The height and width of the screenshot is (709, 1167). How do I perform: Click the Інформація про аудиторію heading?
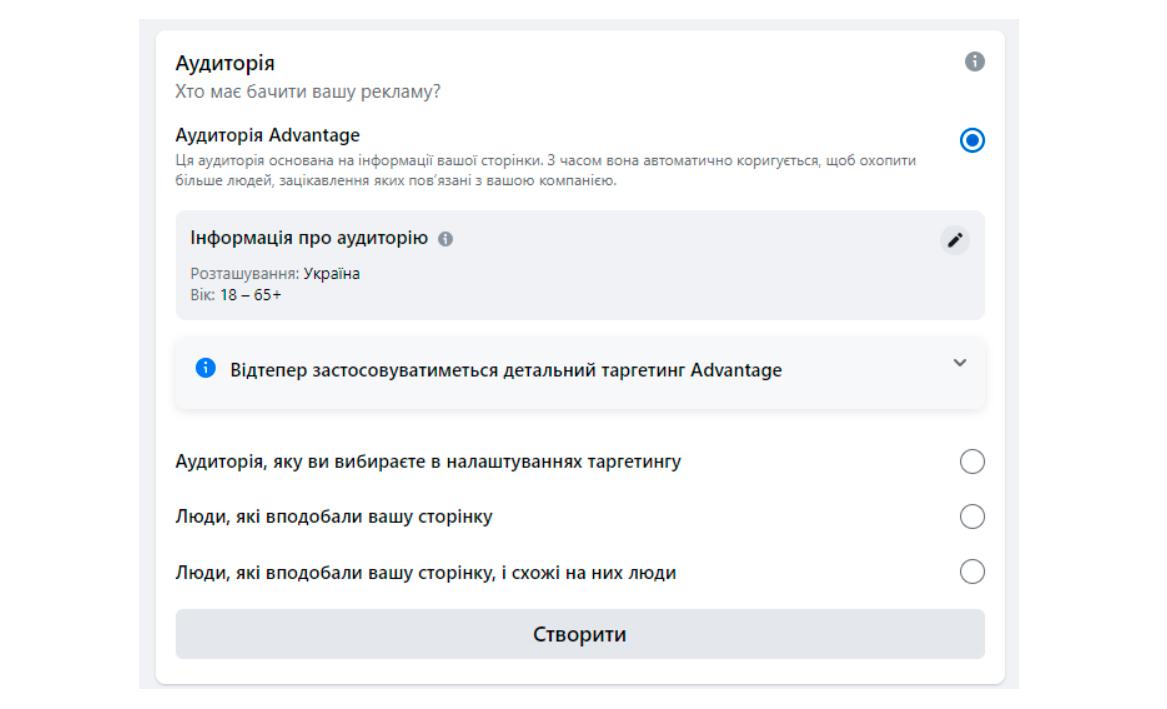(309, 238)
